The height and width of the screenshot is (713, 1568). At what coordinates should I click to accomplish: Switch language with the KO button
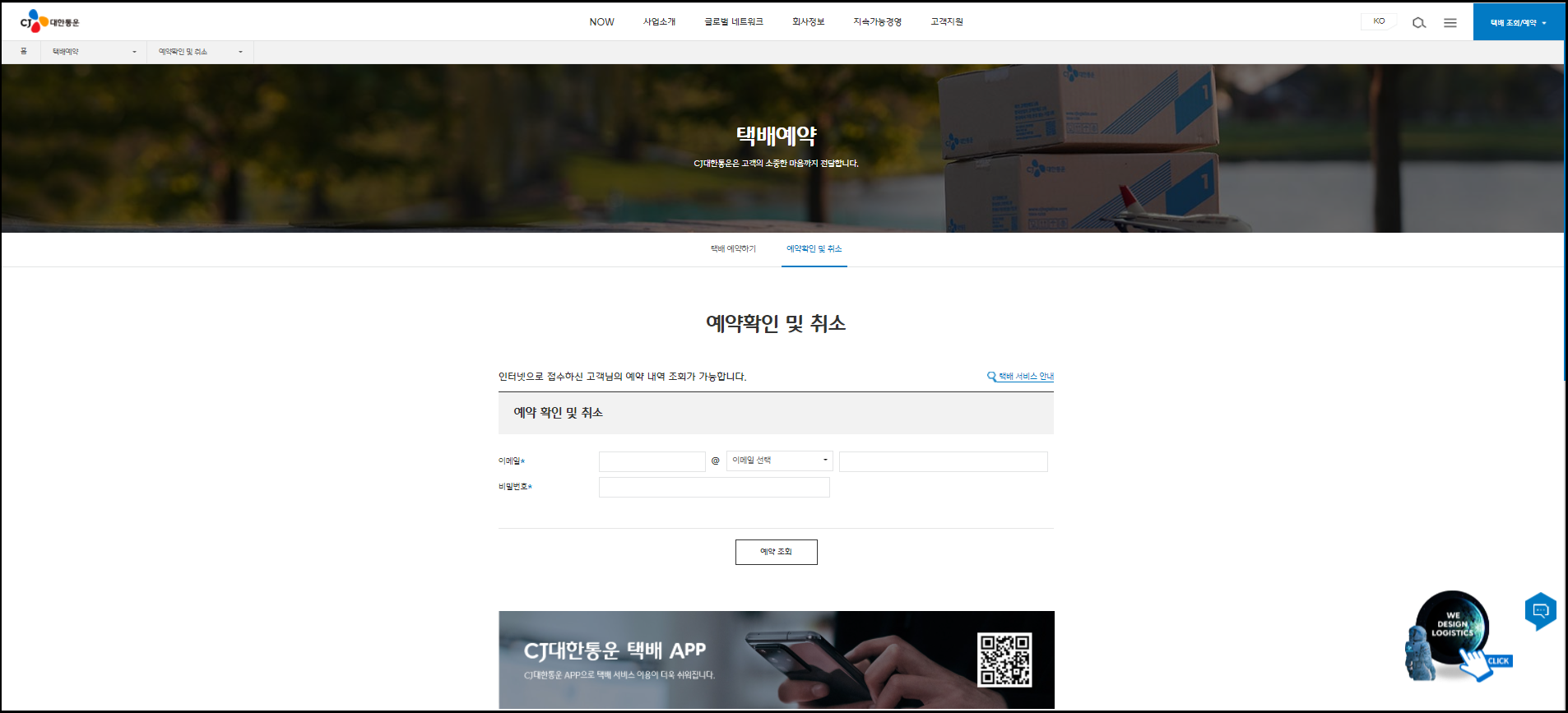1379,21
